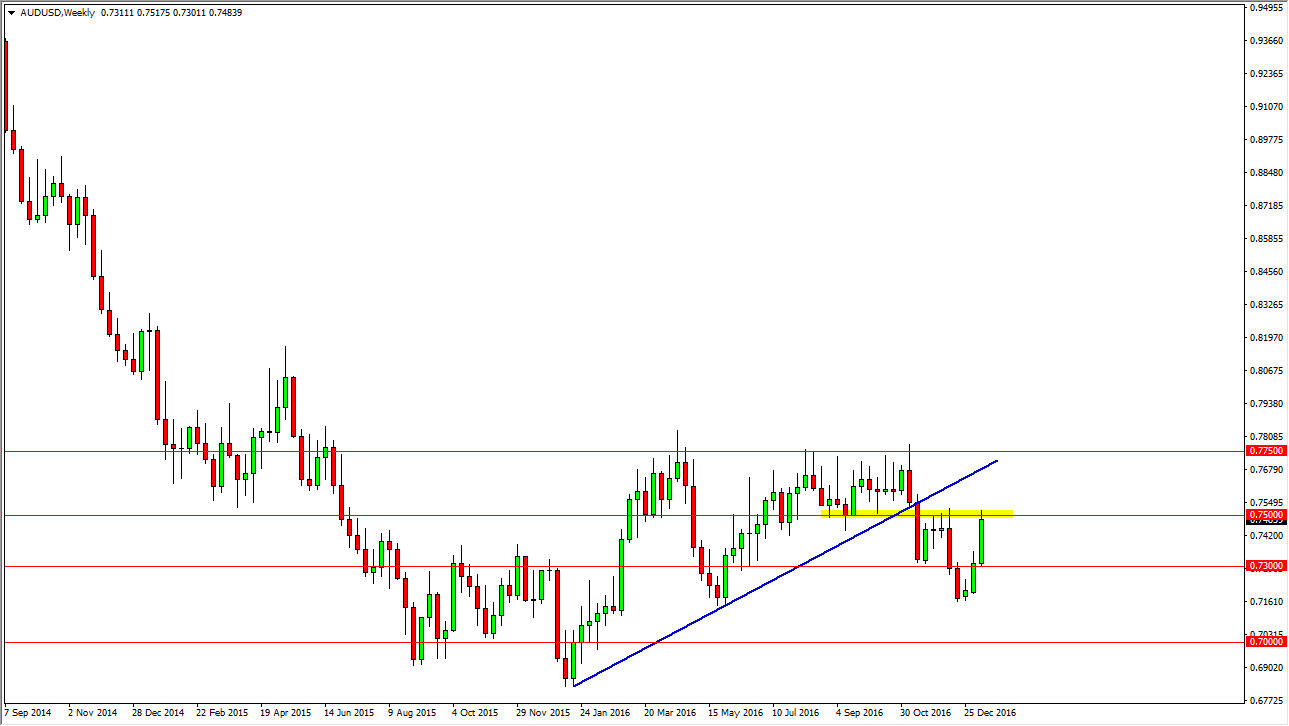Image resolution: width=1289 pixels, height=726 pixels.
Task: Click the tall red candle at far left
Action: (x=7, y=85)
